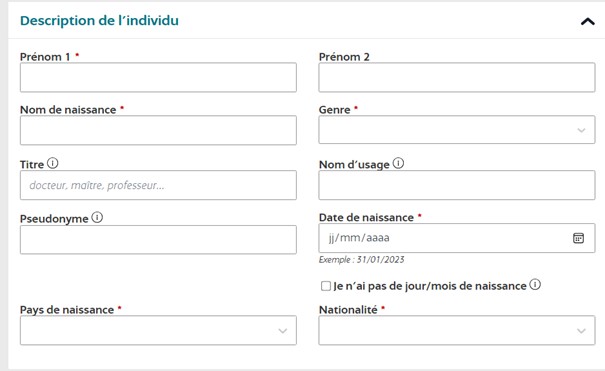Click the jj/mm/aaaa date input
The image size is (605, 371).
(456, 238)
